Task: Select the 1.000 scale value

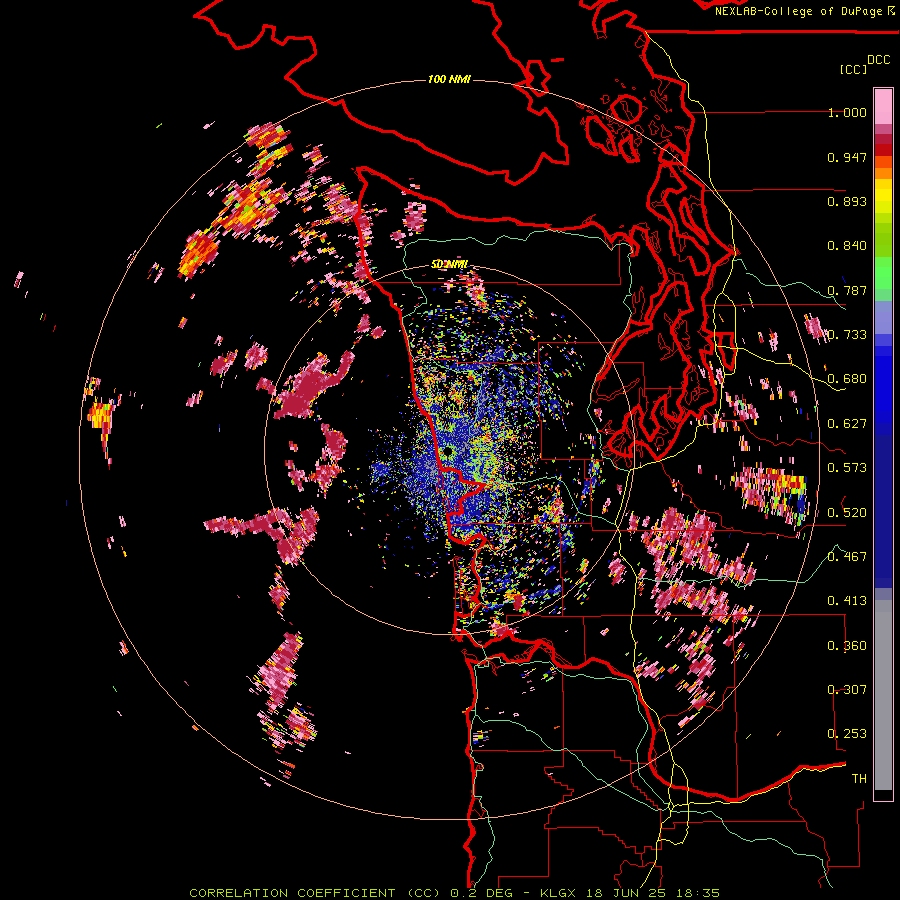Action: pos(847,112)
